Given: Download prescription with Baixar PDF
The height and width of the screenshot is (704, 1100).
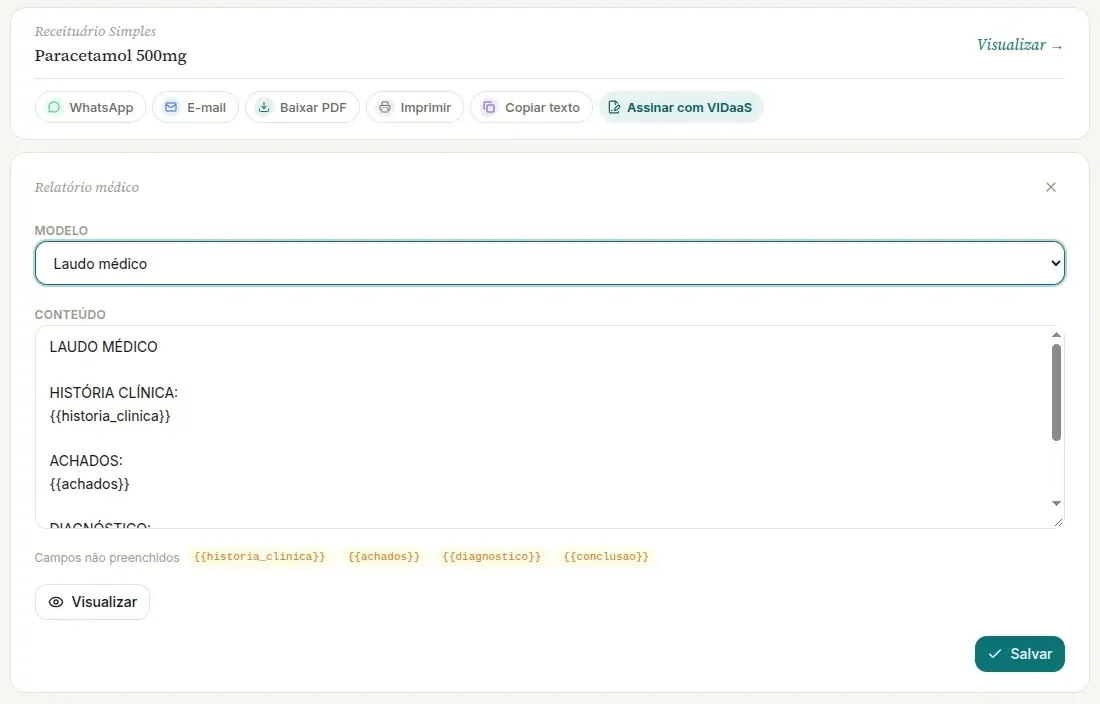Looking at the screenshot, I should 302,107.
